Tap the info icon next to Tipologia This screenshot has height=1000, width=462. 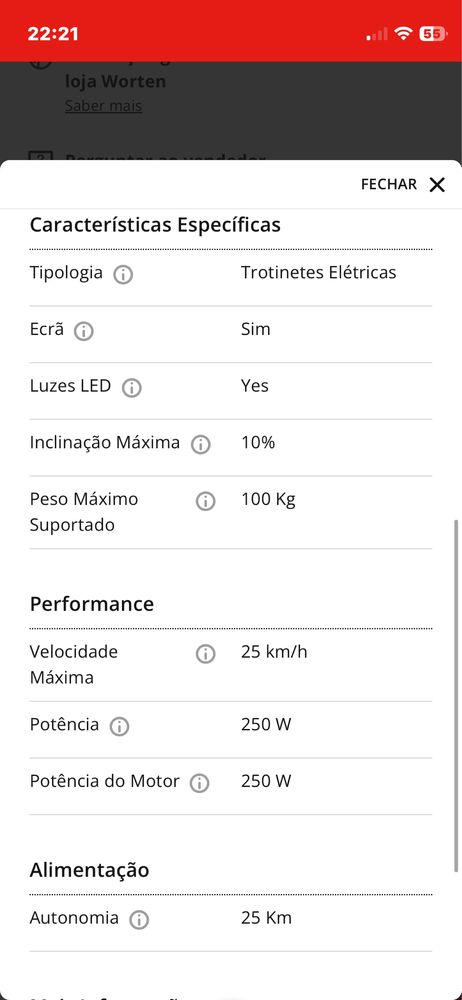pyautogui.click(x=123, y=275)
